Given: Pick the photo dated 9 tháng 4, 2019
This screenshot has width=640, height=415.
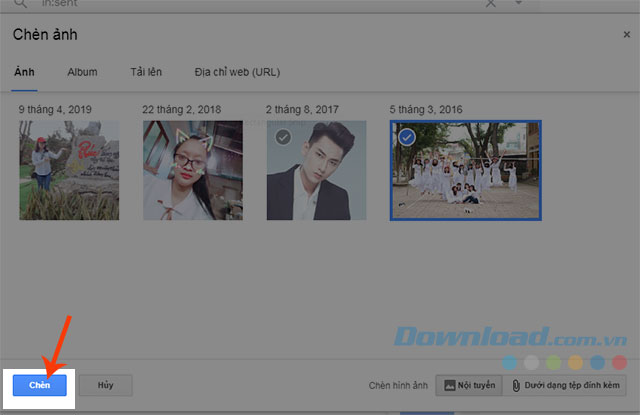Looking at the screenshot, I should pyautogui.click(x=69, y=170).
